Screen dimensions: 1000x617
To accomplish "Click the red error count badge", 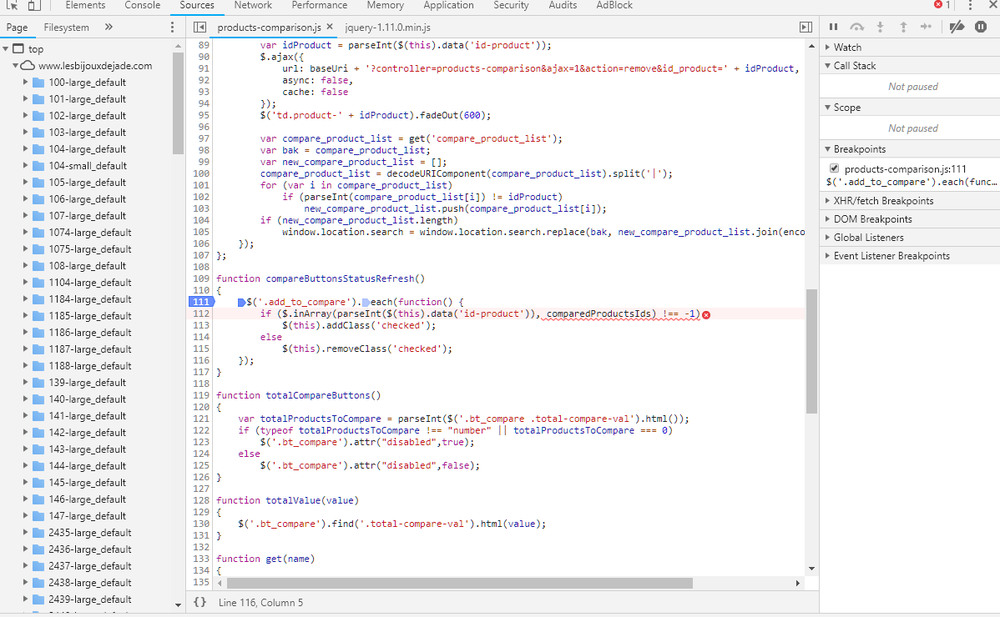I will click(940, 5).
